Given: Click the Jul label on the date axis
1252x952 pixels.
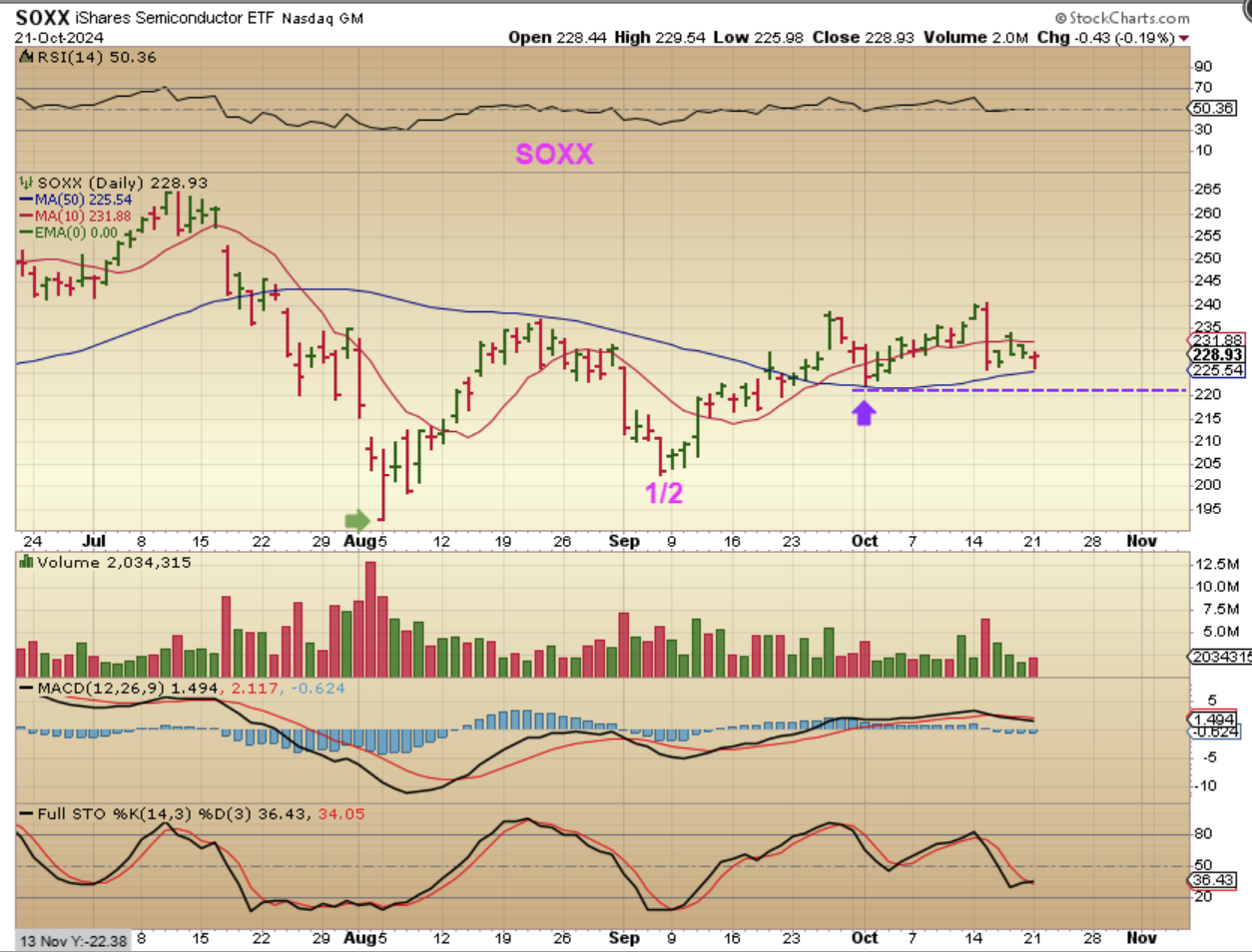Looking at the screenshot, I should pos(94,541).
